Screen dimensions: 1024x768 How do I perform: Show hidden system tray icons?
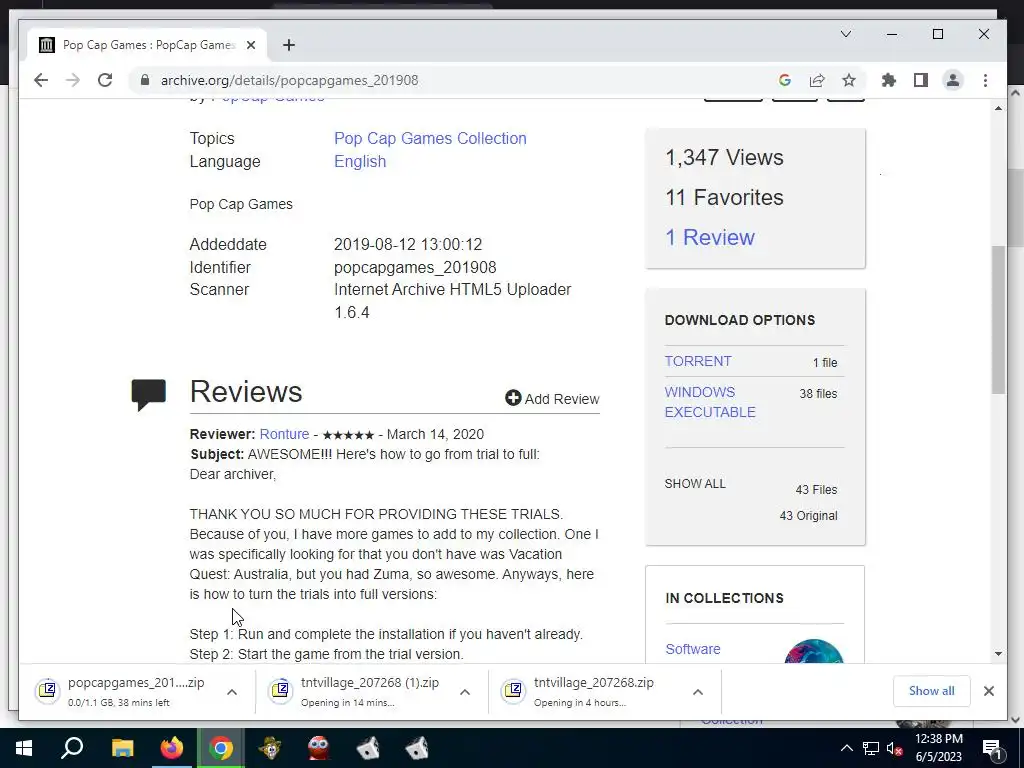pos(846,748)
